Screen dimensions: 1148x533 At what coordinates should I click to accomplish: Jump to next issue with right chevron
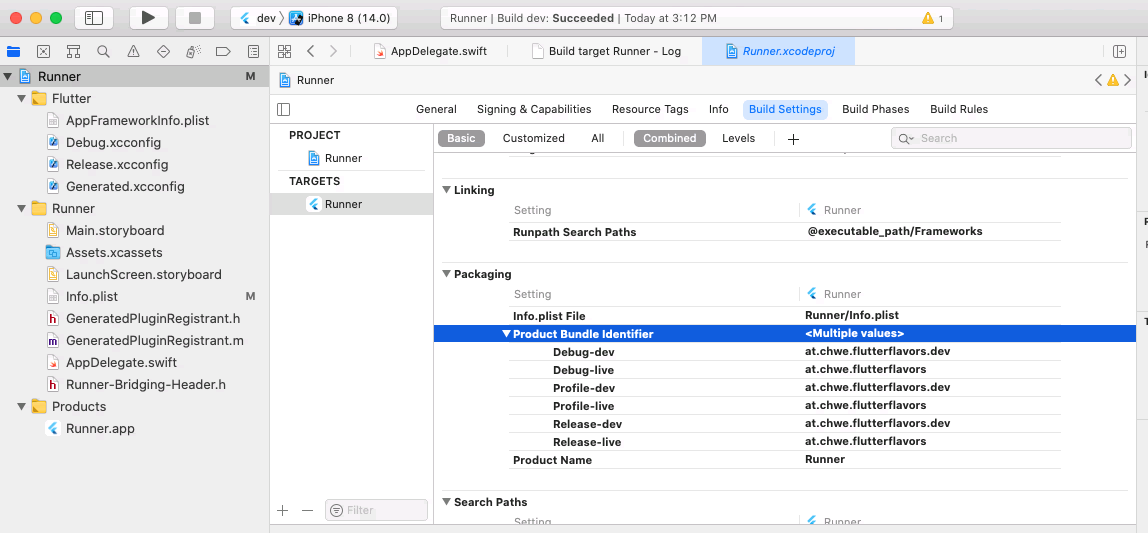point(1127,80)
